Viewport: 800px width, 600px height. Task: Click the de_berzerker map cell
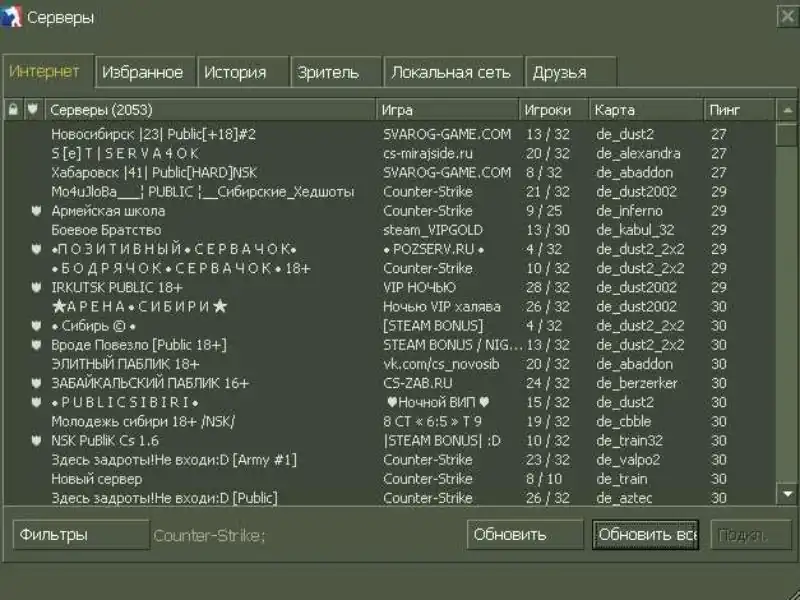point(637,383)
